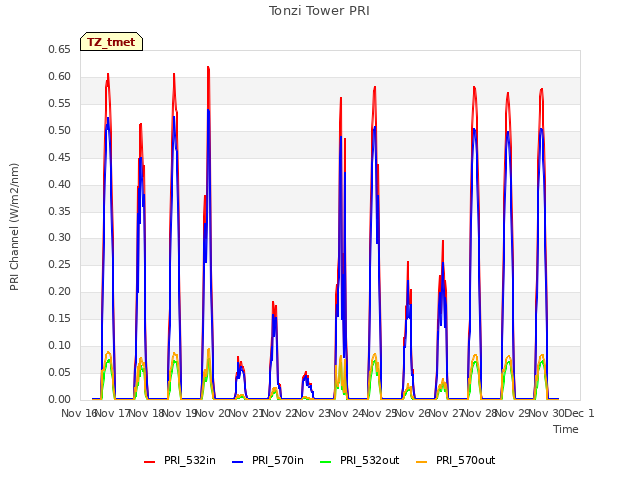Click the 0.05 y-axis tick value
The image size is (640, 480).
pos(60,372)
